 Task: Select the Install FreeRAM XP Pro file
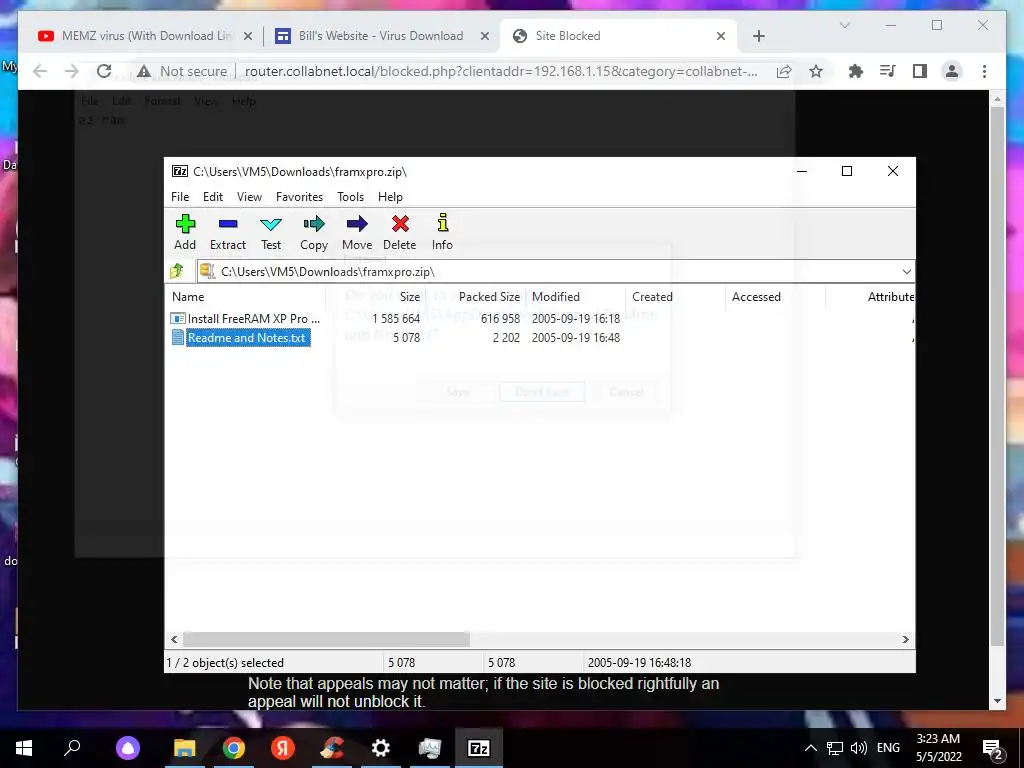(x=246, y=319)
